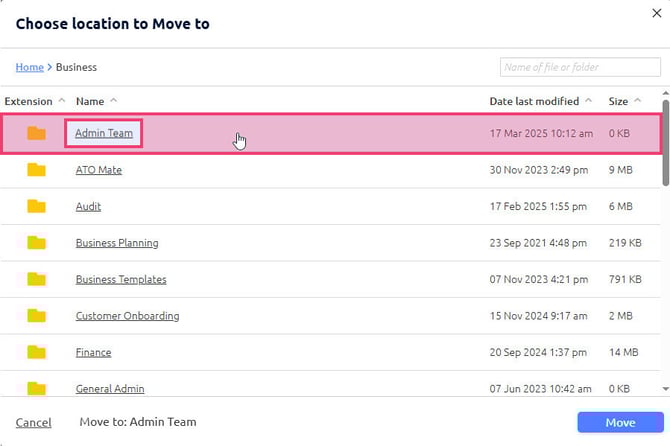This screenshot has width=670, height=446.
Task: Click the Move to: Admin Team label
Action: pos(138,422)
